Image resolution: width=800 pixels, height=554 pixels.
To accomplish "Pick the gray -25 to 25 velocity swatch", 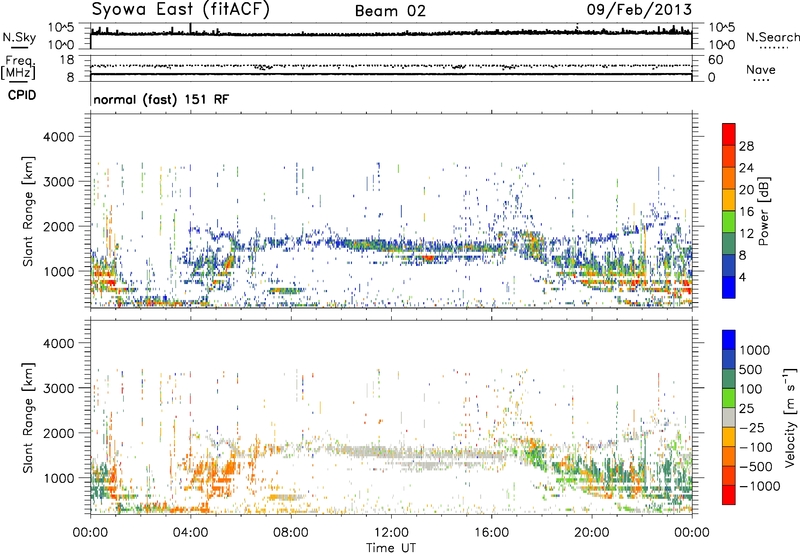I will click(729, 418).
